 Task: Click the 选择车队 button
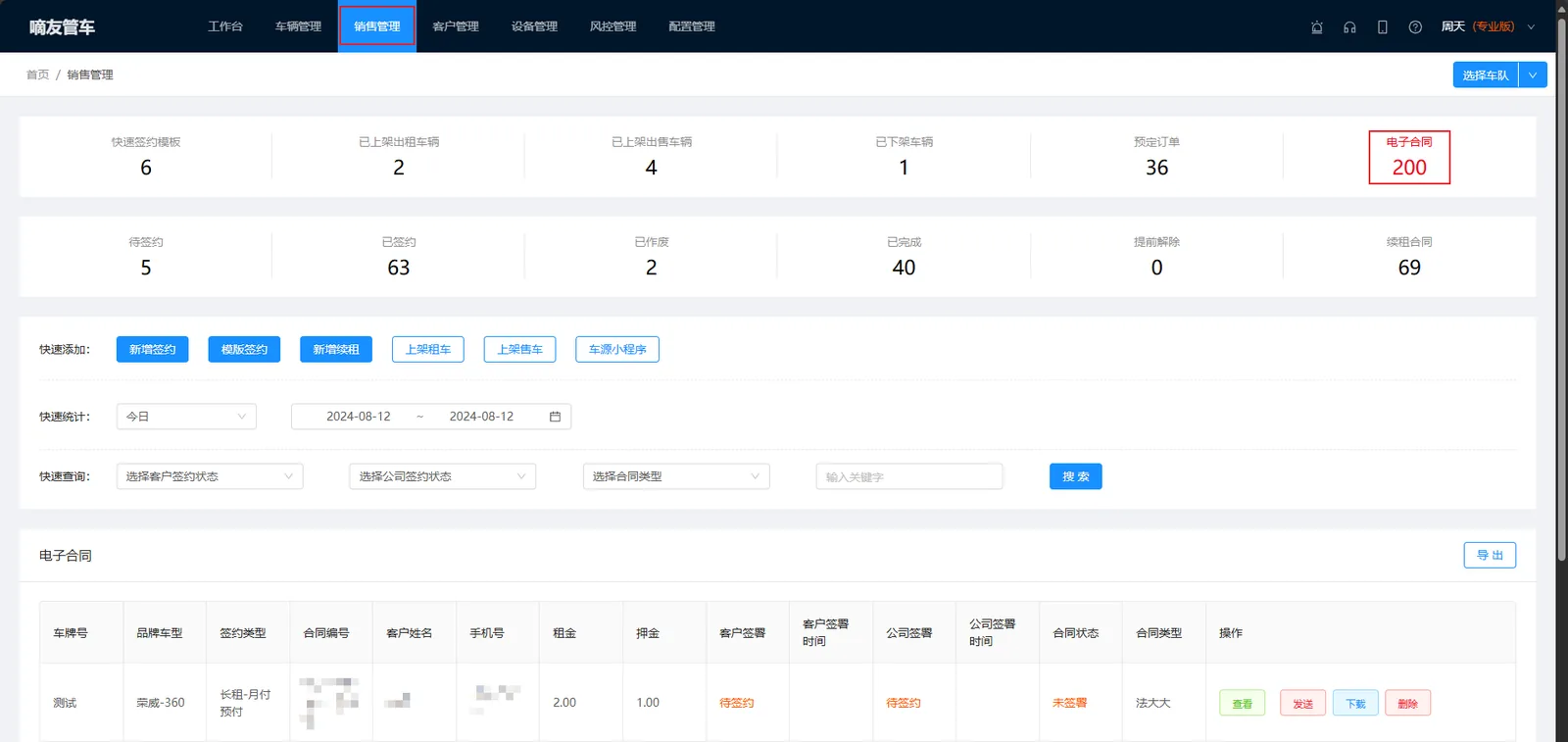pyautogui.click(x=1486, y=74)
